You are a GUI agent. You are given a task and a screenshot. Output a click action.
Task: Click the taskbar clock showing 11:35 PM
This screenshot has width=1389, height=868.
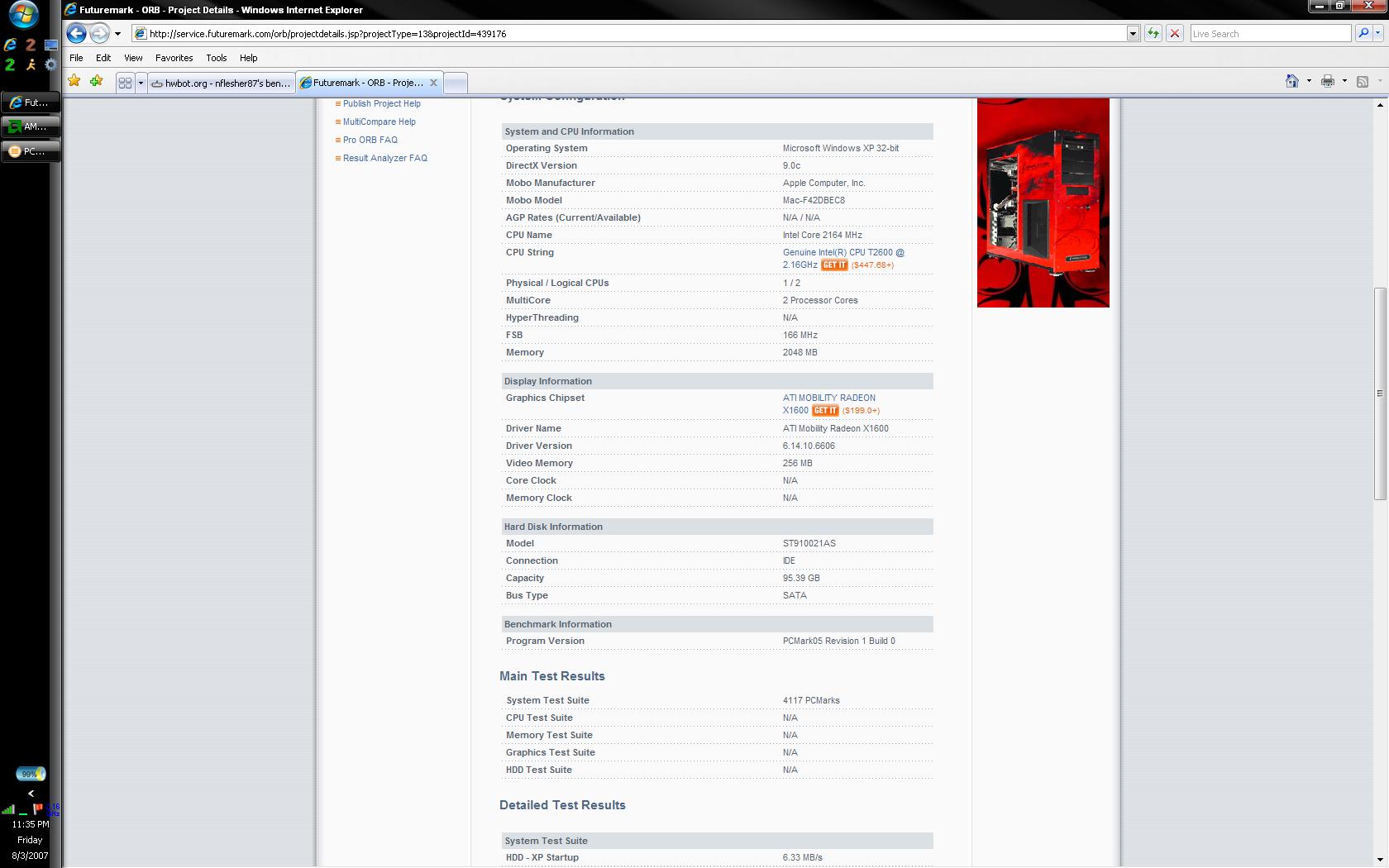pyautogui.click(x=31, y=824)
